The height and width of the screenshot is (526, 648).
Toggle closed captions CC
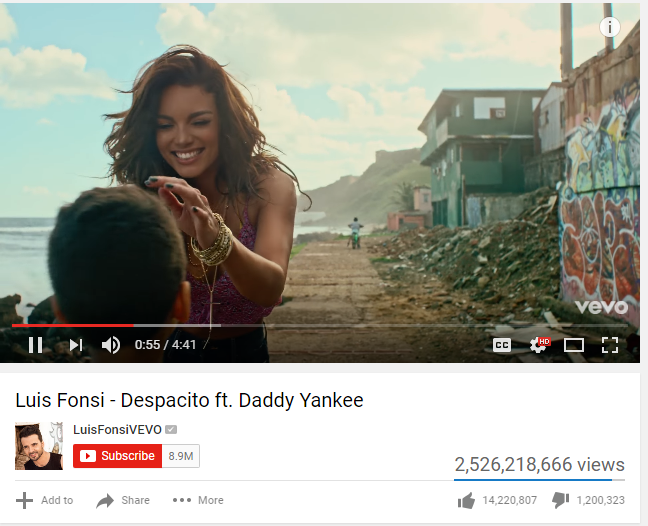pyautogui.click(x=502, y=345)
